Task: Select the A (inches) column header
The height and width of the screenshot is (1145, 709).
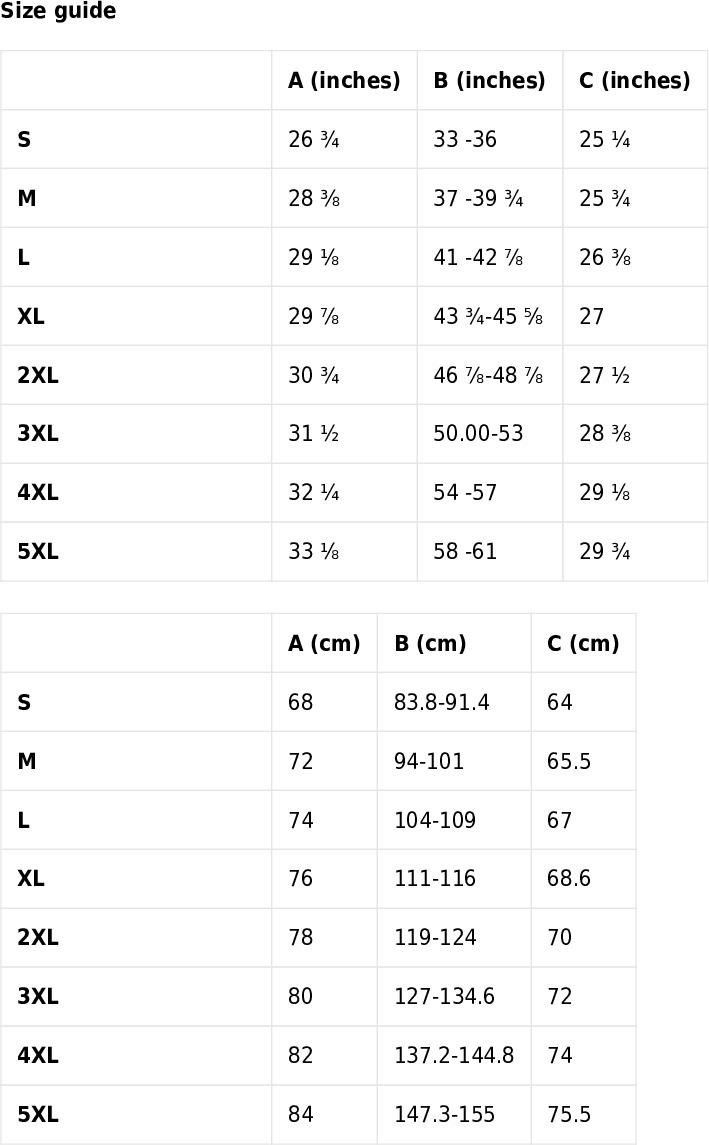Action: coord(344,80)
